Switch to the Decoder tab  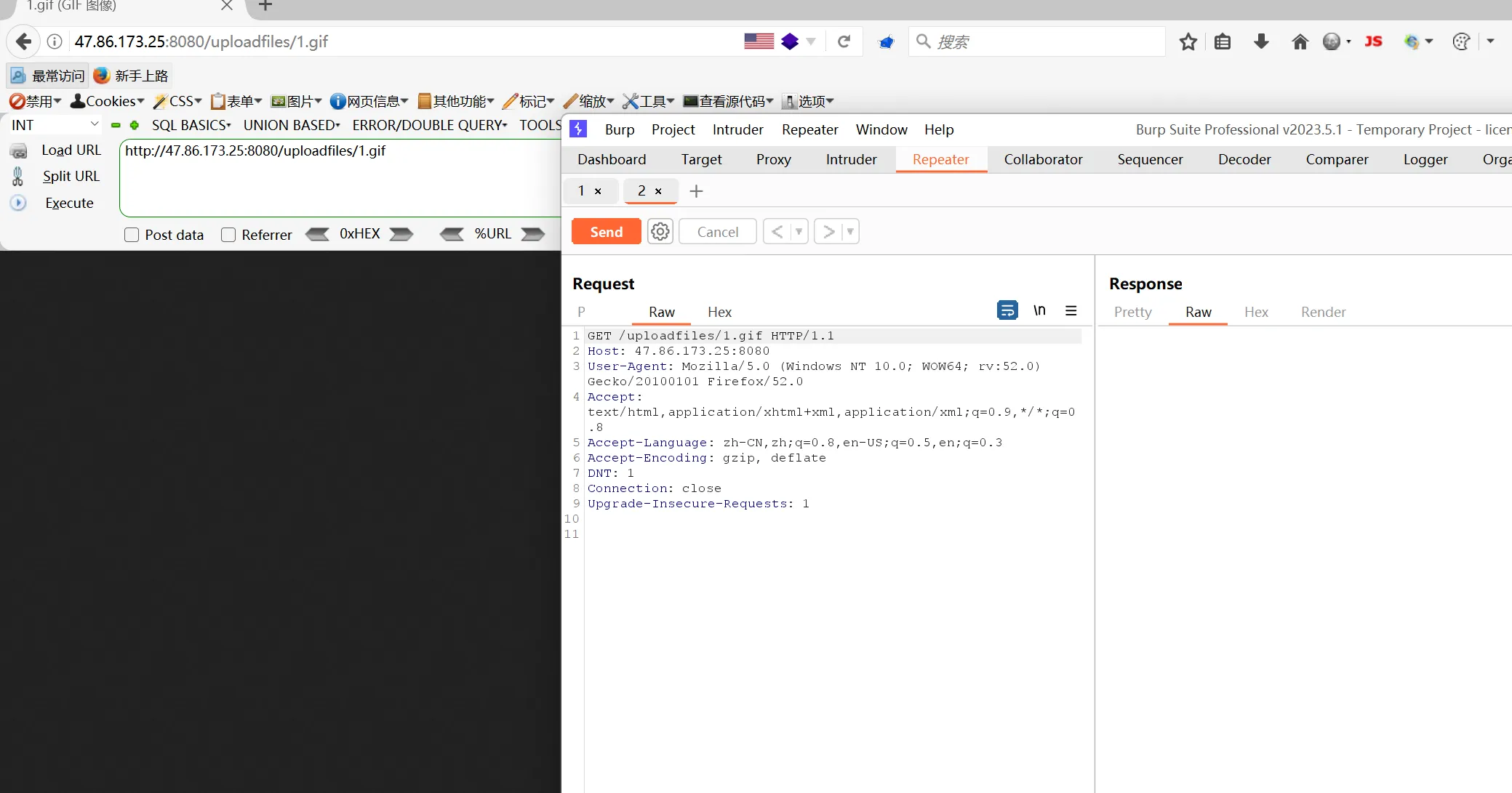pyautogui.click(x=1244, y=159)
